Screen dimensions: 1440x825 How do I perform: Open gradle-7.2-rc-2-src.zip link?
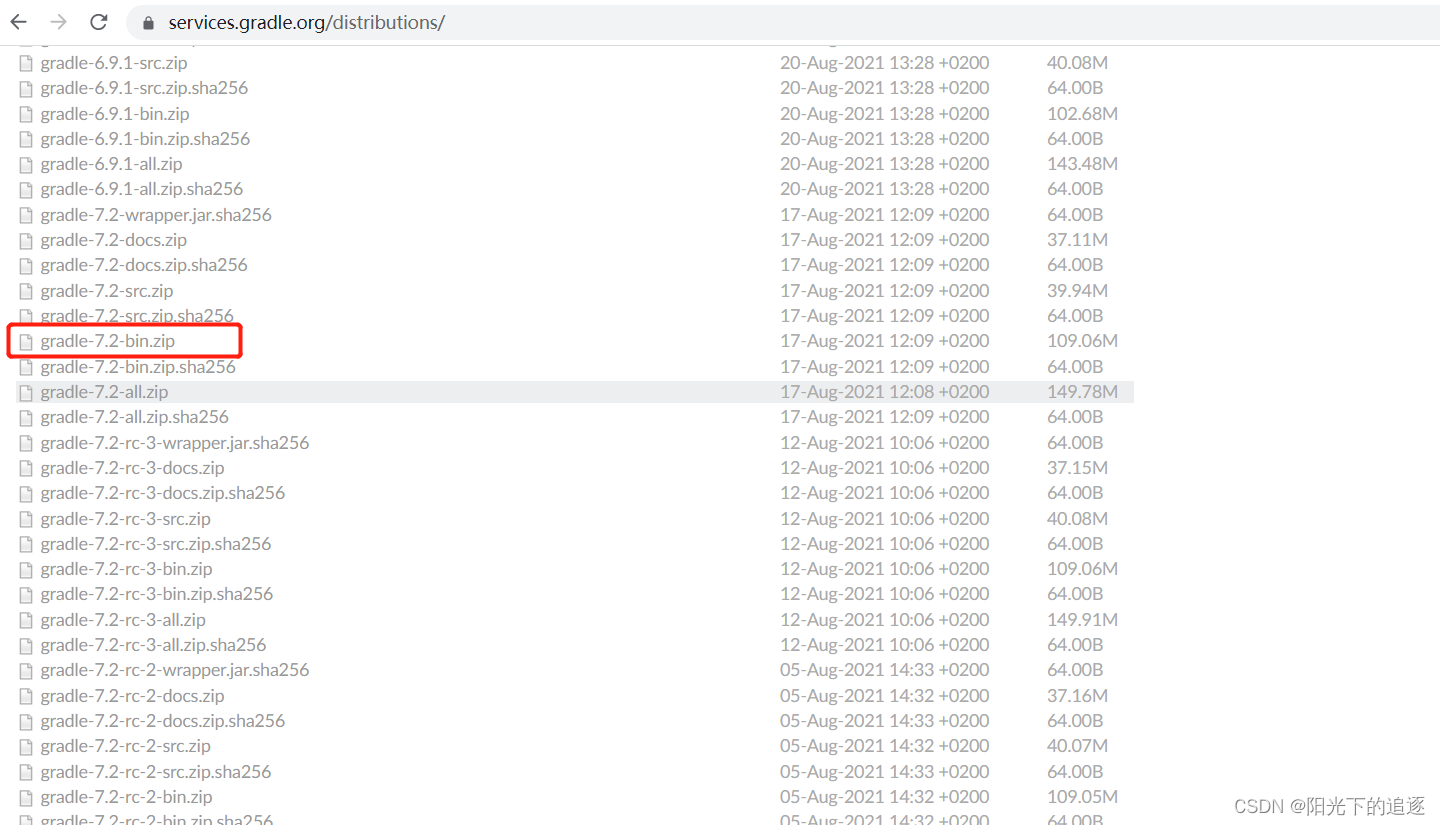(x=126, y=746)
